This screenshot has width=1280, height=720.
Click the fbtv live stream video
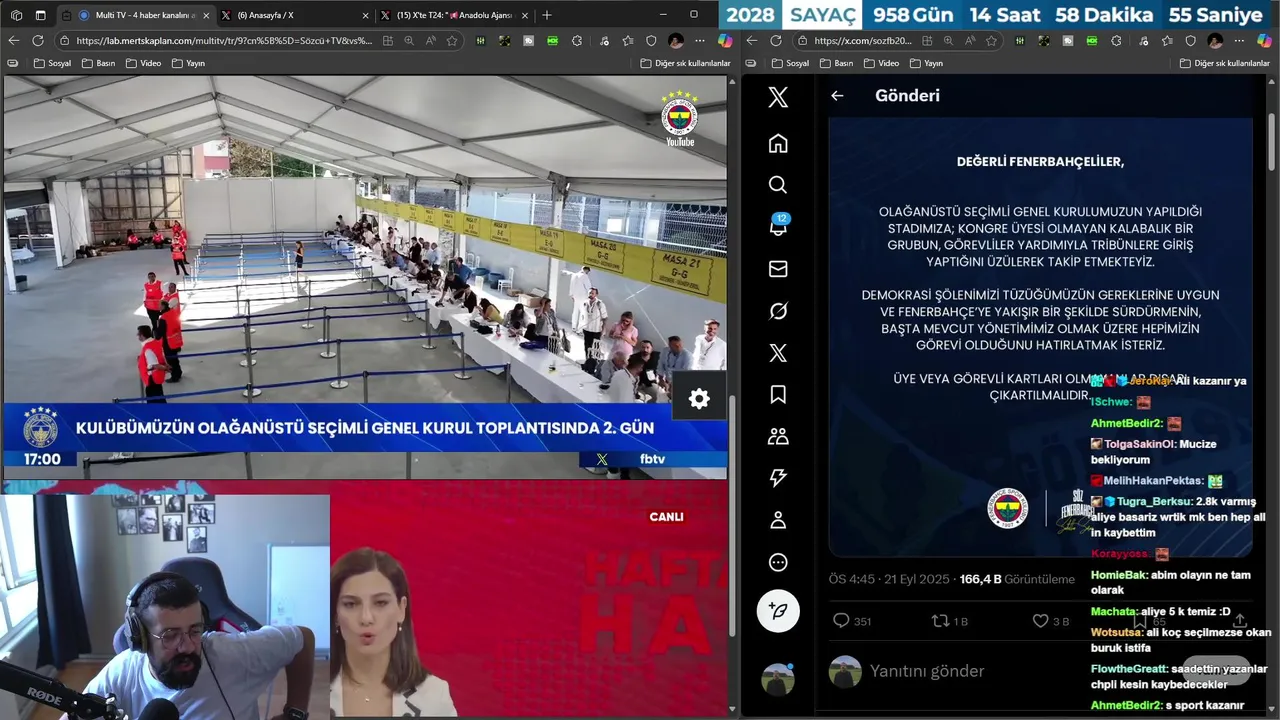coord(364,277)
